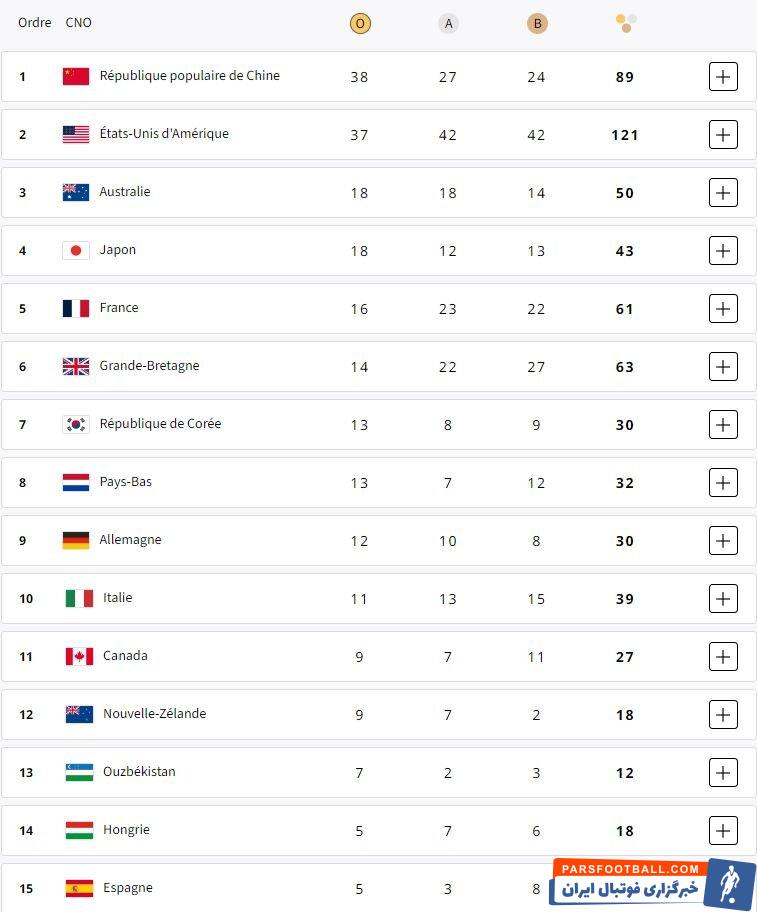
Task: Click the gold medal column icon
Action: click(360, 23)
